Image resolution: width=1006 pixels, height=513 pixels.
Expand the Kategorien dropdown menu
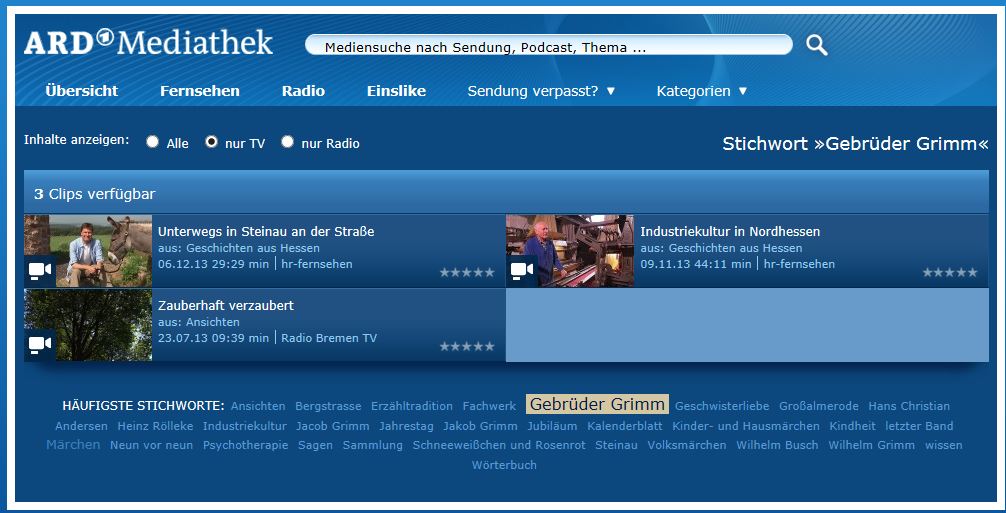click(x=702, y=91)
